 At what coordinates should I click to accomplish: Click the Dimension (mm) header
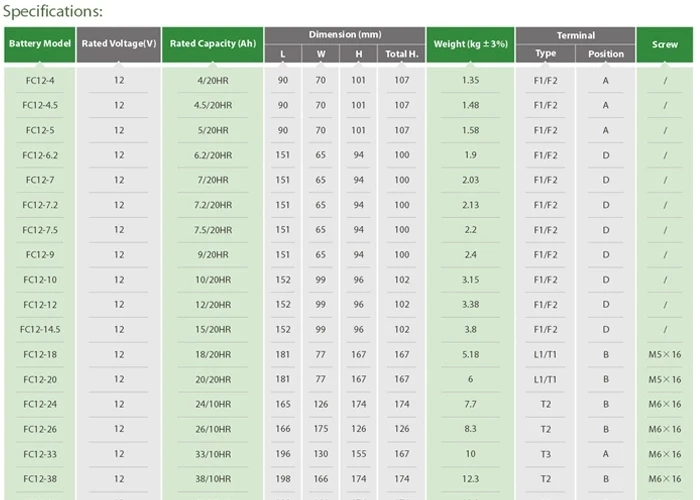pyautogui.click(x=345, y=35)
